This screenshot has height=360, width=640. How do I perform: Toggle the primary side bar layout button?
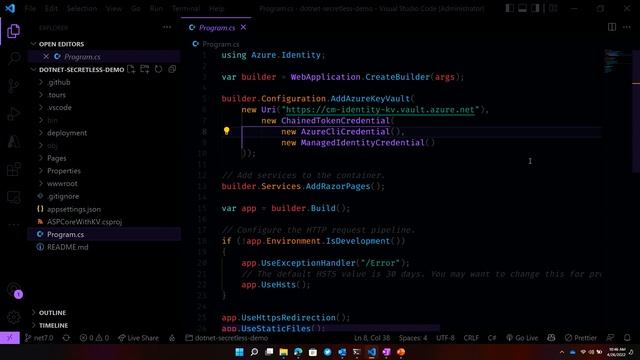click(x=509, y=8)
